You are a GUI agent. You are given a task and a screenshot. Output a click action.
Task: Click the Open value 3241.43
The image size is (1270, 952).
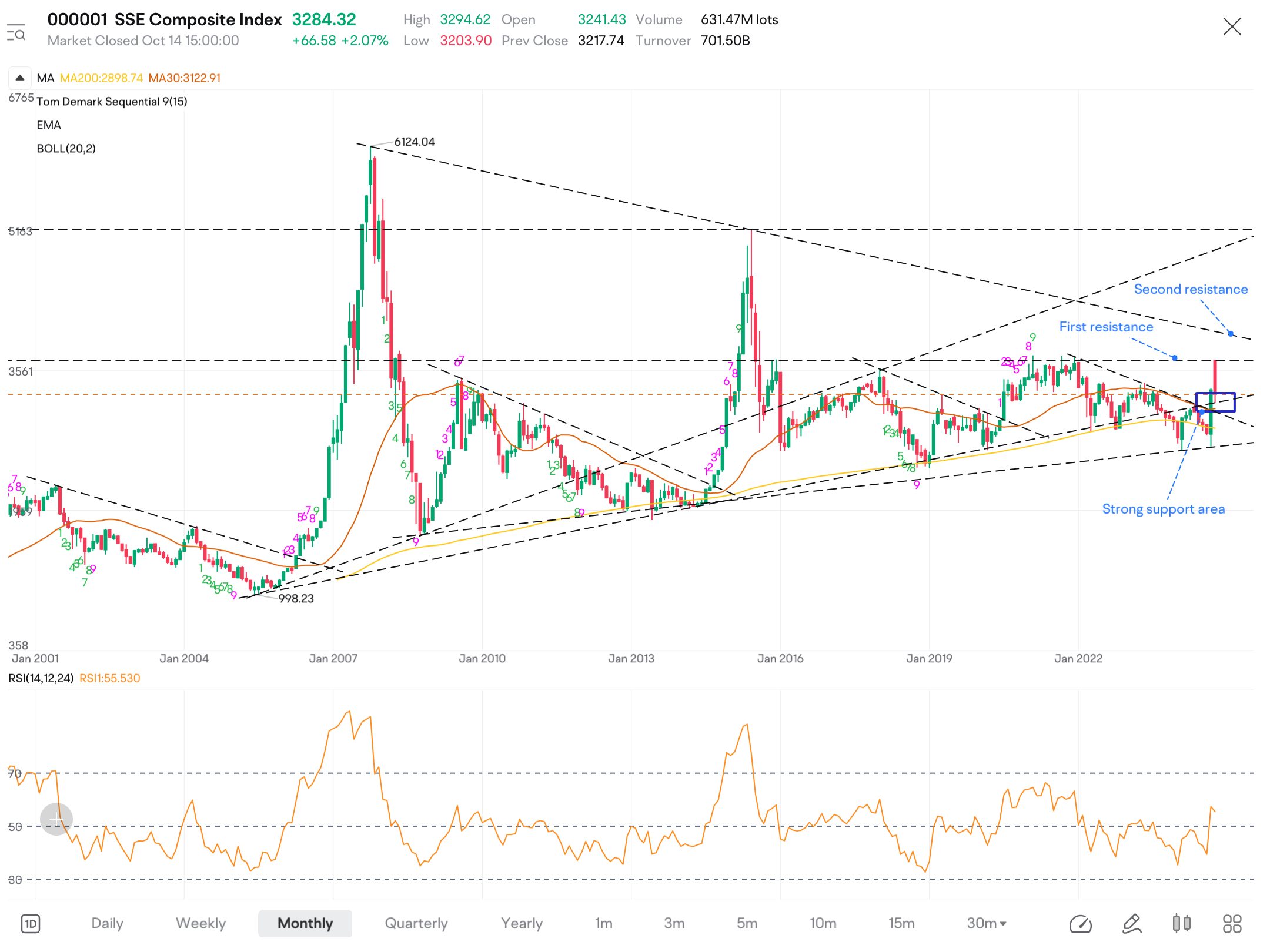601,19
